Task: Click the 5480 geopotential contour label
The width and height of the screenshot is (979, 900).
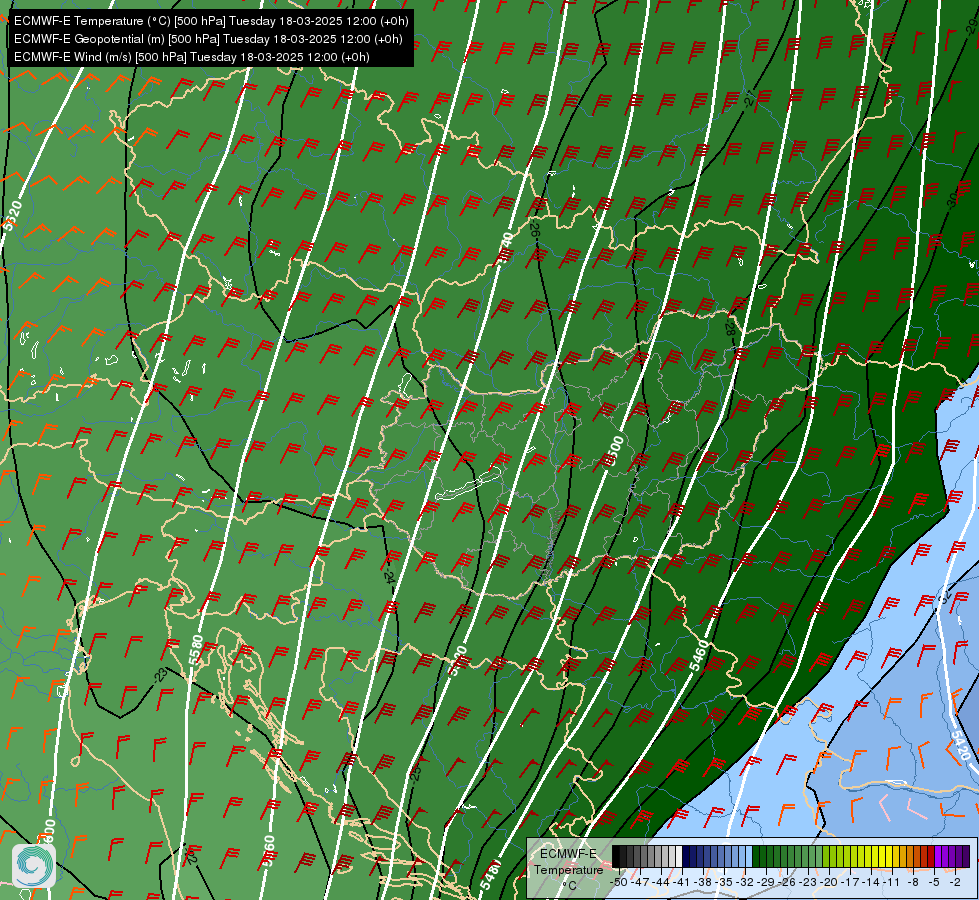Action: (x=491, y=875)
